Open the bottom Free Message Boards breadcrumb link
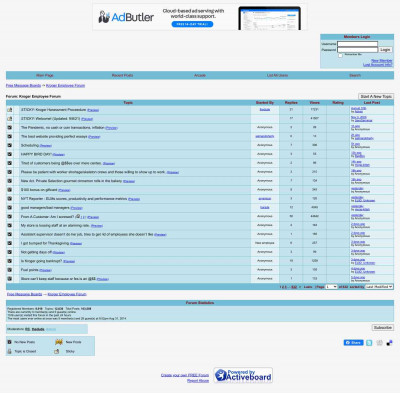The height and width of the screenshot is (393, 400). pyautogui.click(x=25, y=294)
